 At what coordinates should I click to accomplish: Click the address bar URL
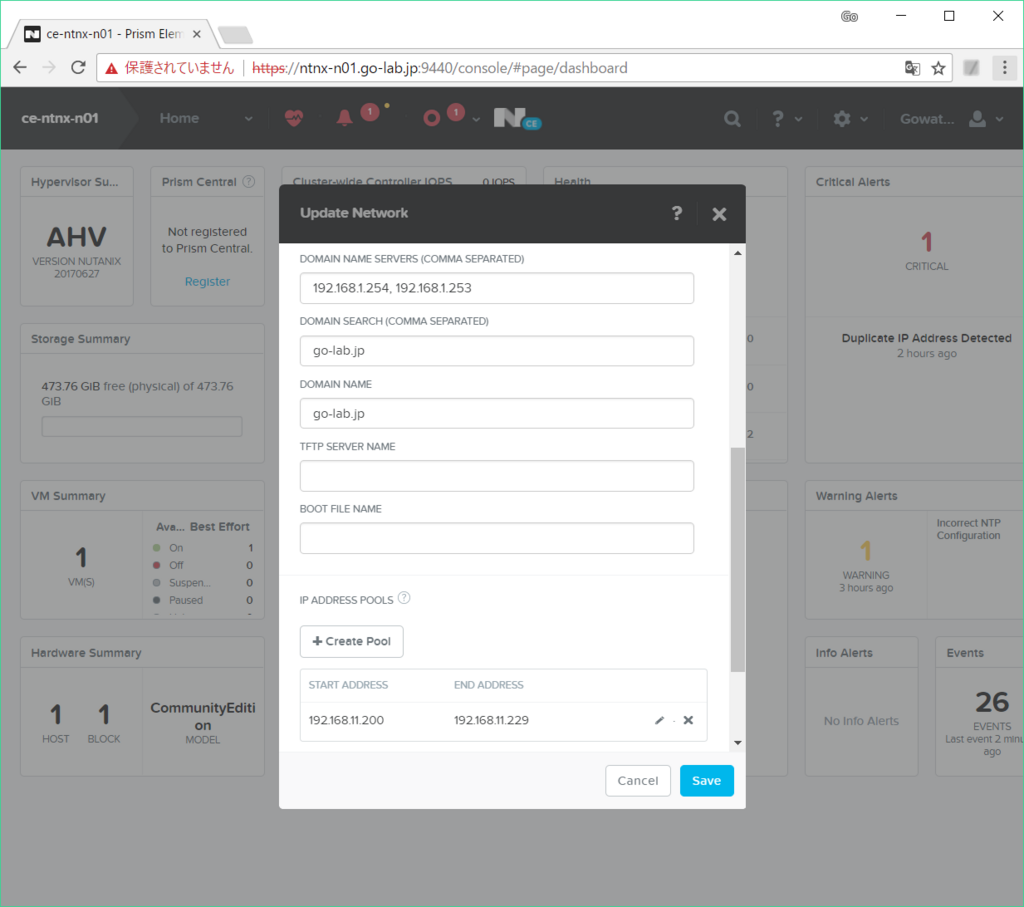440,68
